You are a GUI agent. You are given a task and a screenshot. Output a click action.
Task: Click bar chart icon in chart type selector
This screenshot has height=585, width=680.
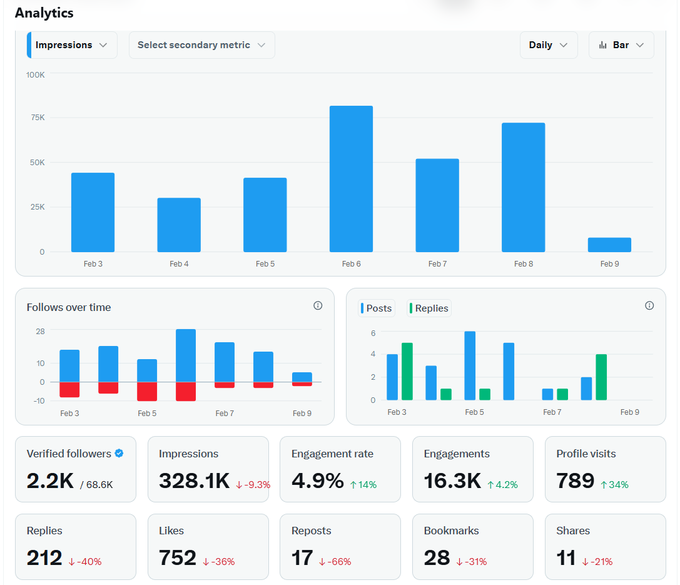603,45
